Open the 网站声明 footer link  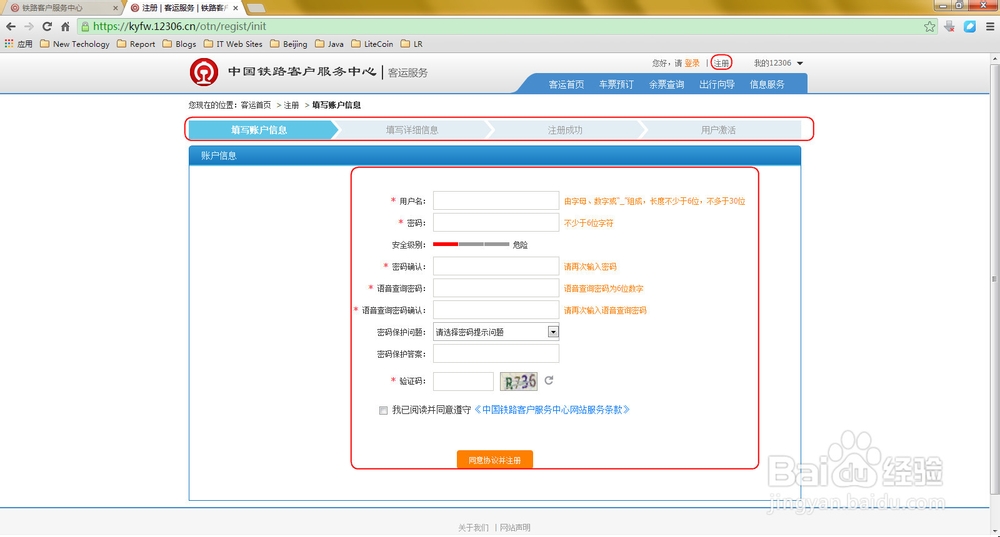[x=515, y=527]
